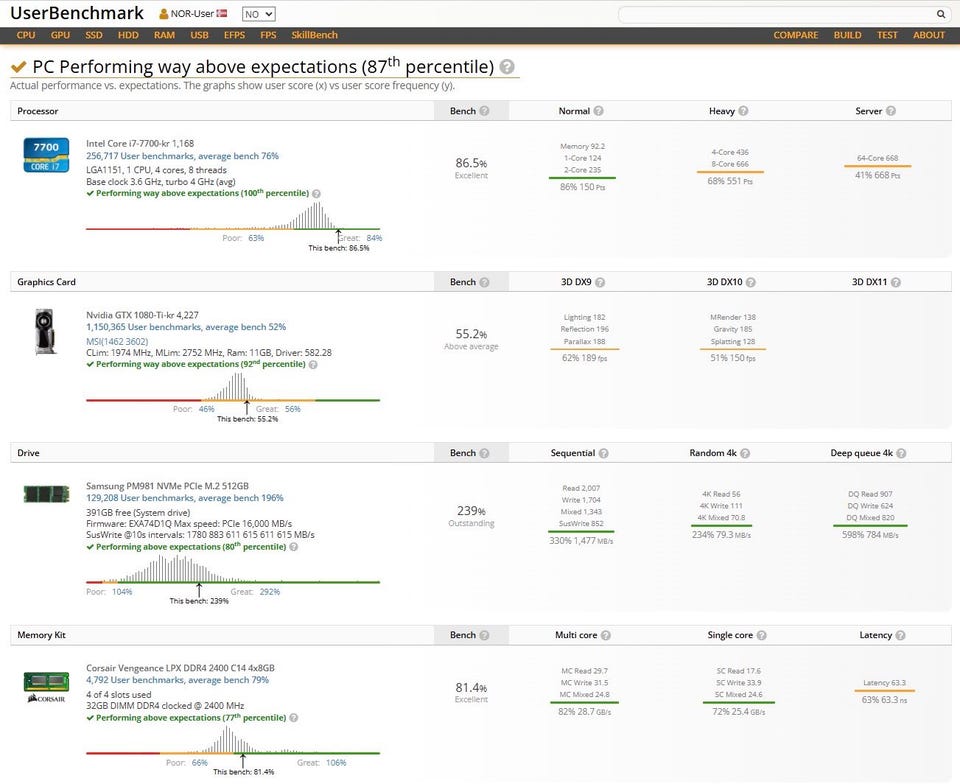Go to the TEST page
This screenshot has height=784, width=960.
click(887, 35)
